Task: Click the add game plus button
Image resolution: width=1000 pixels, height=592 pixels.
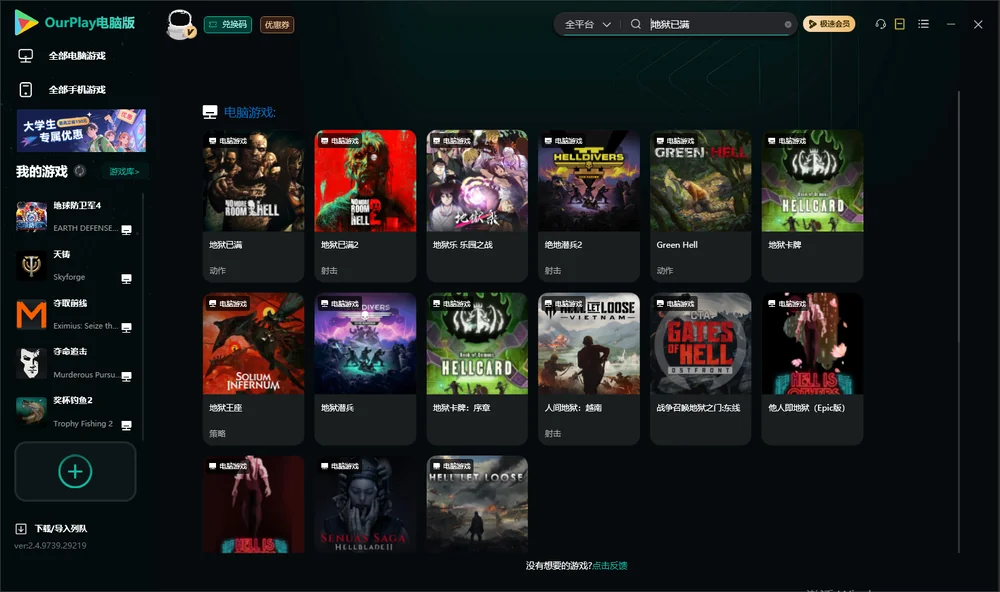Action: click(75, 471)
